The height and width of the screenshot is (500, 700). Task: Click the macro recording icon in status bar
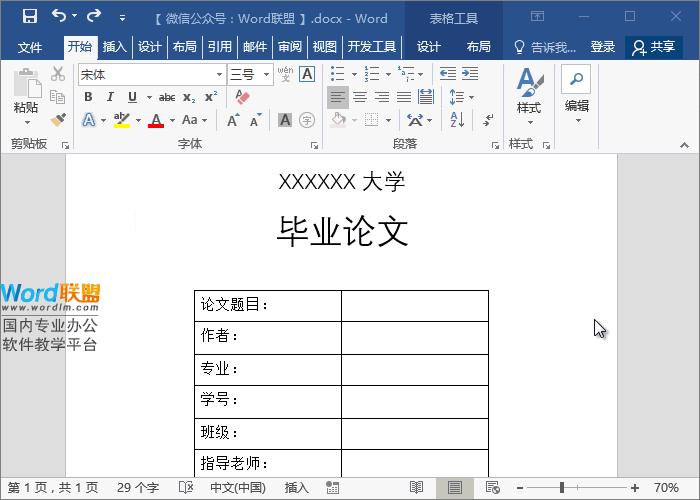(x=332, y=488)
